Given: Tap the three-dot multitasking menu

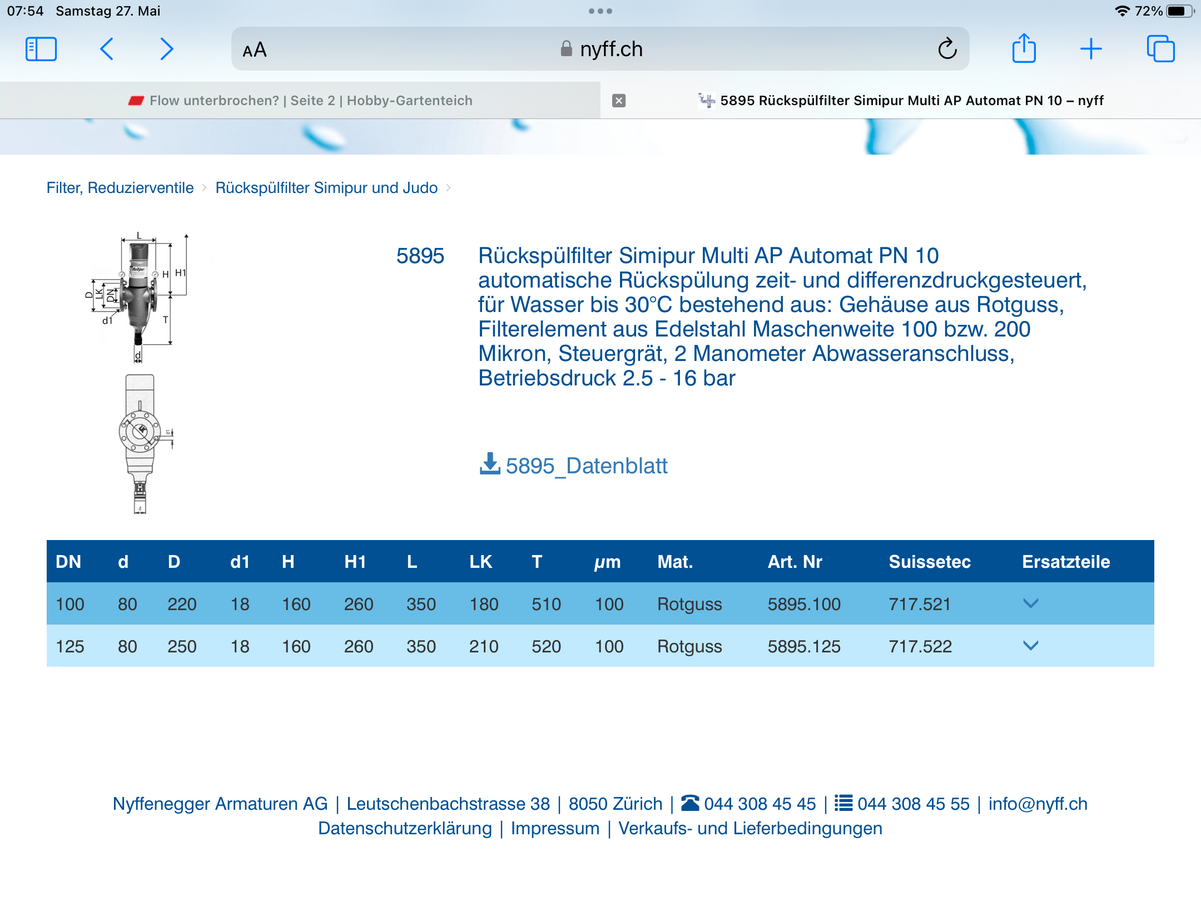Looking at the screenshot, I should click(600, 11).
